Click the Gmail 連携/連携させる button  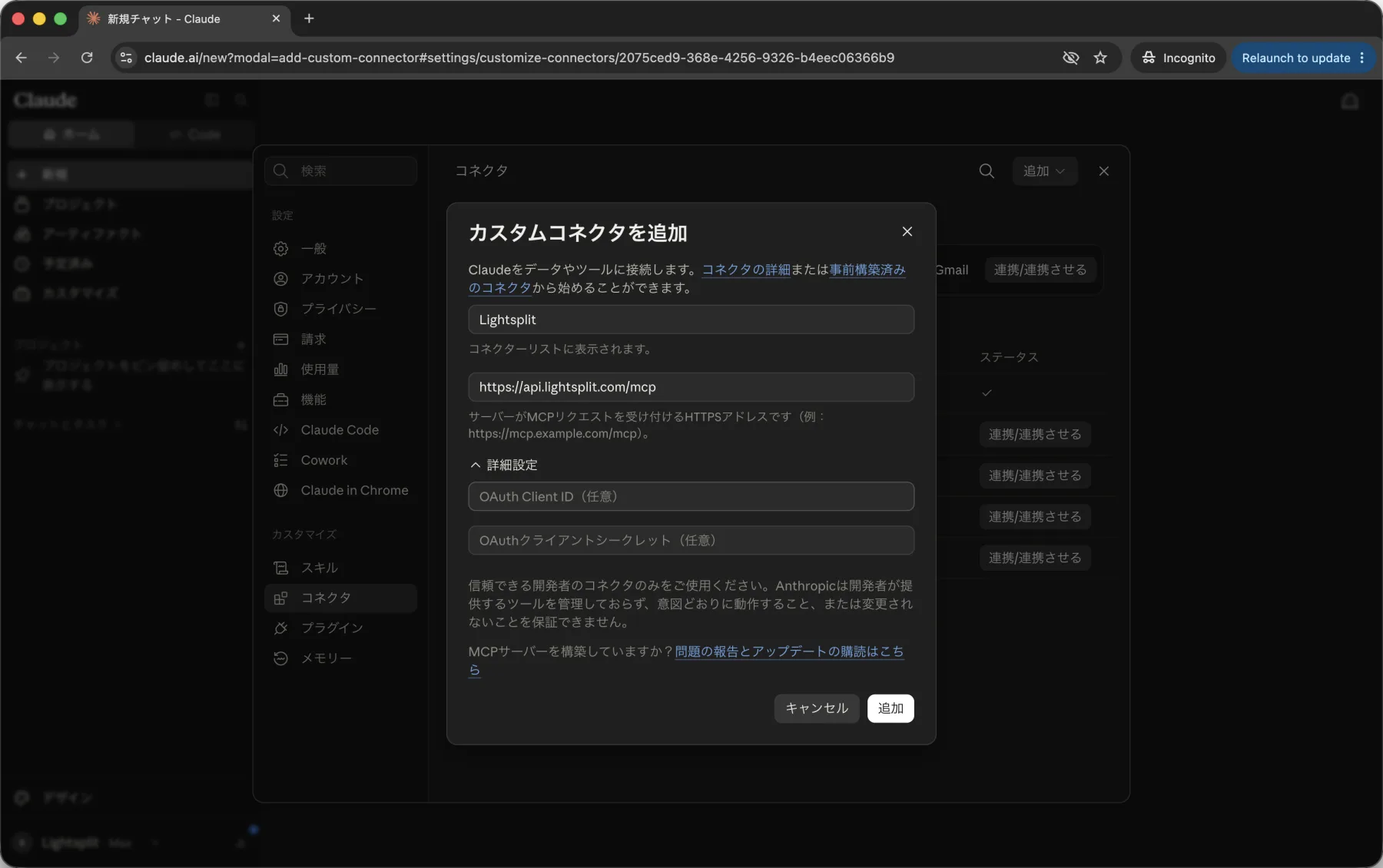point(1040,270)
